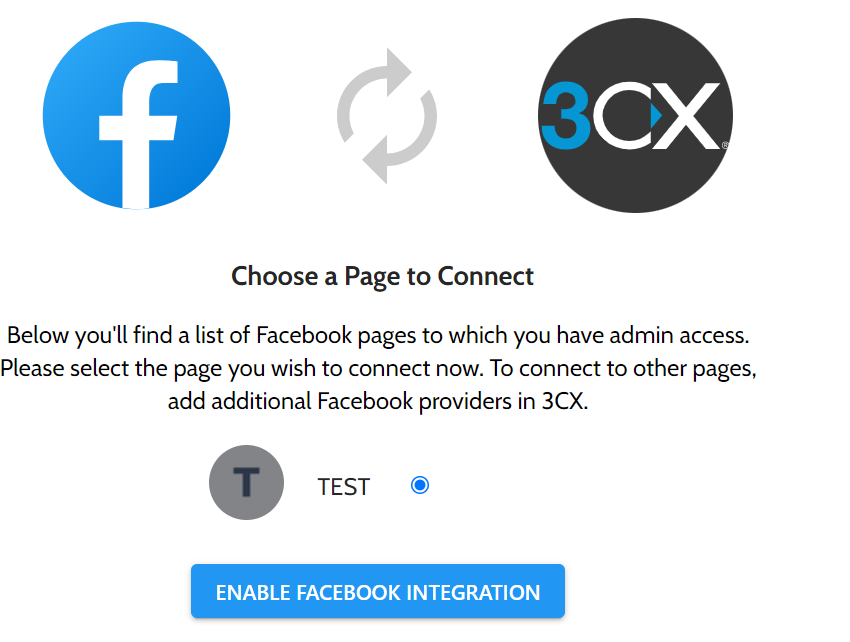This screenshot has height=642, width=850.
Task: Click the TEST page name label
Action: [x=344, y=487]
